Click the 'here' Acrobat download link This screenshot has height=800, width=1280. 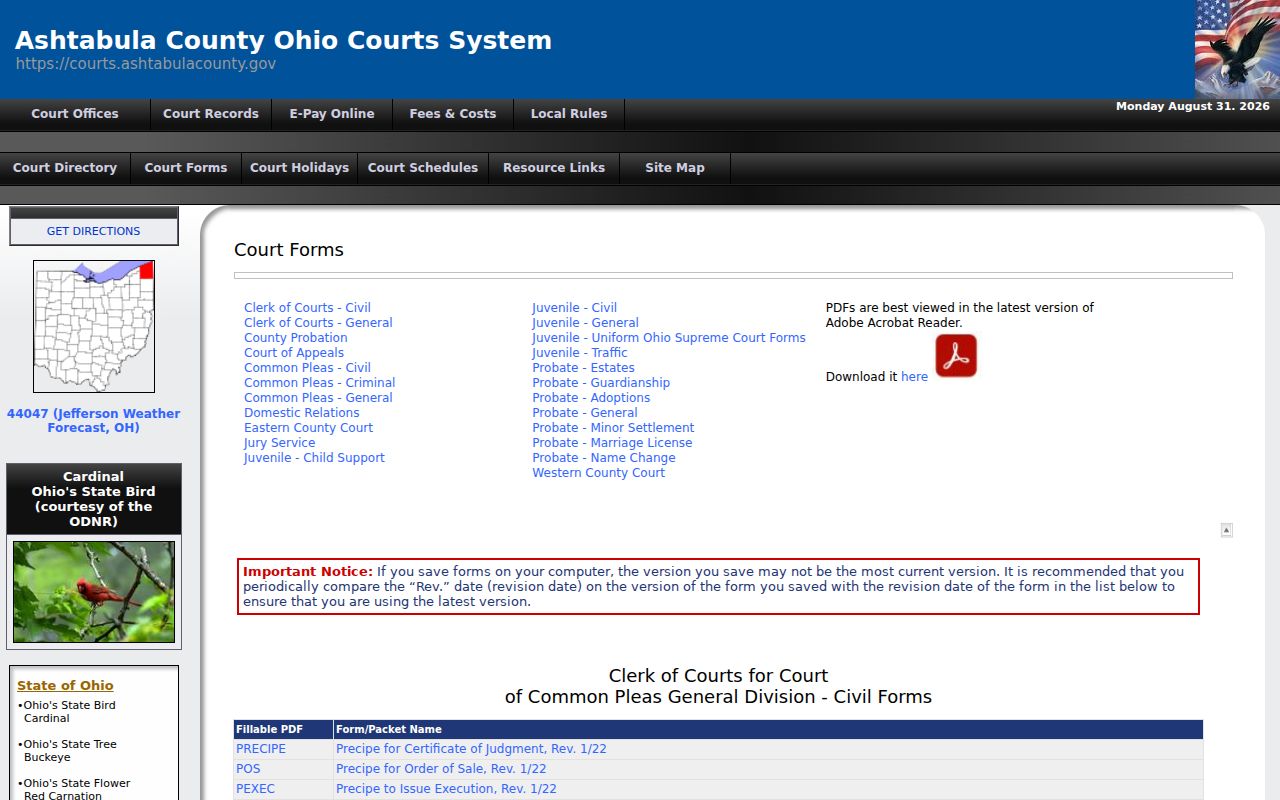(914, 377)
